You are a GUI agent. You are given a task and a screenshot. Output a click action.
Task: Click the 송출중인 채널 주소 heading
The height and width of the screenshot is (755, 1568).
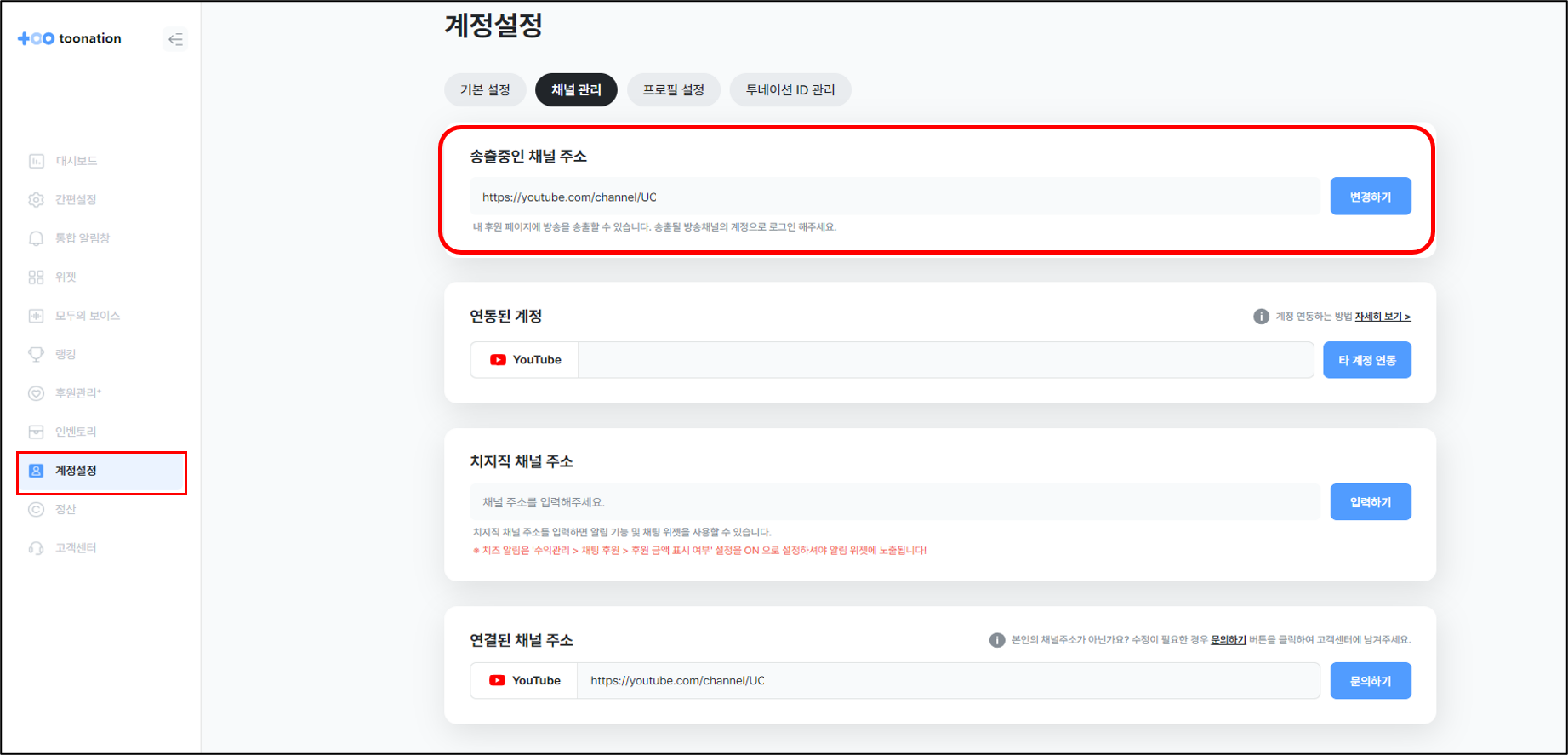pos(528,157)
